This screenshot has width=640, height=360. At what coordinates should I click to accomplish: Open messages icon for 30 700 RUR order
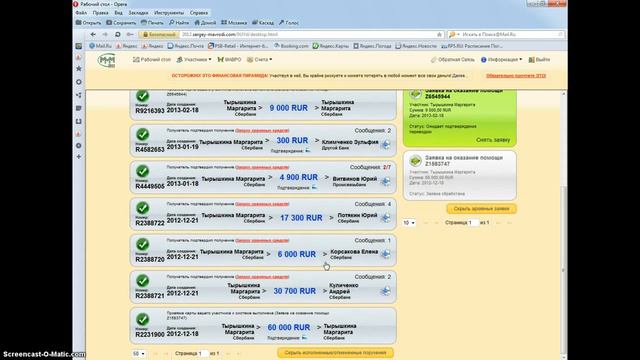click(385, 291)
